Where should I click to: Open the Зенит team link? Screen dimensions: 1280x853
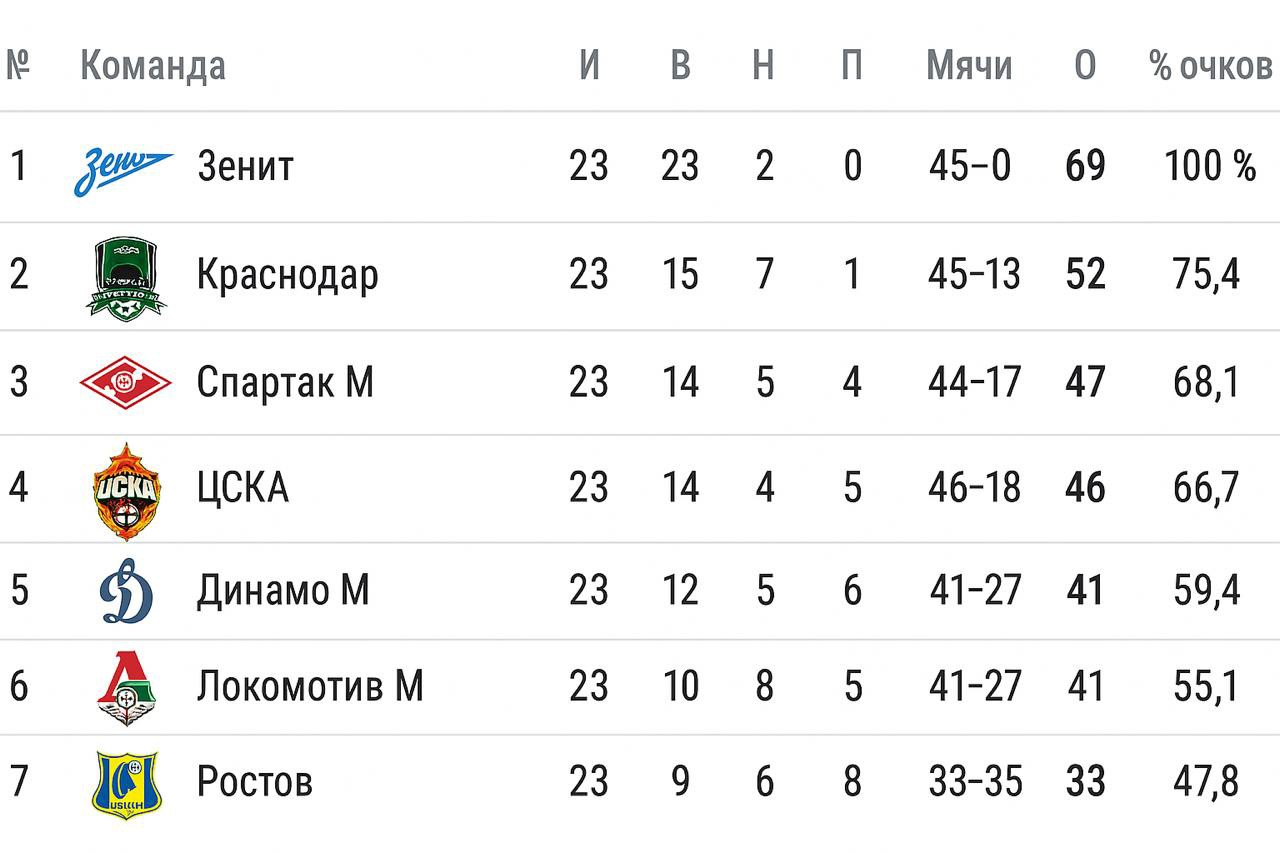pos(245,166)
